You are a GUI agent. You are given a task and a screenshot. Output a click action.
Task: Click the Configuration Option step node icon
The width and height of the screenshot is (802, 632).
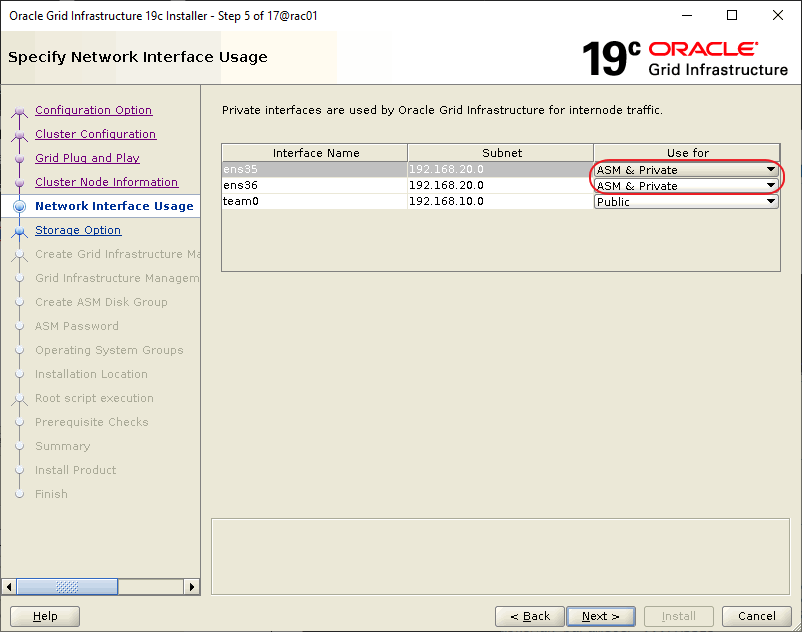coord(19,111)
